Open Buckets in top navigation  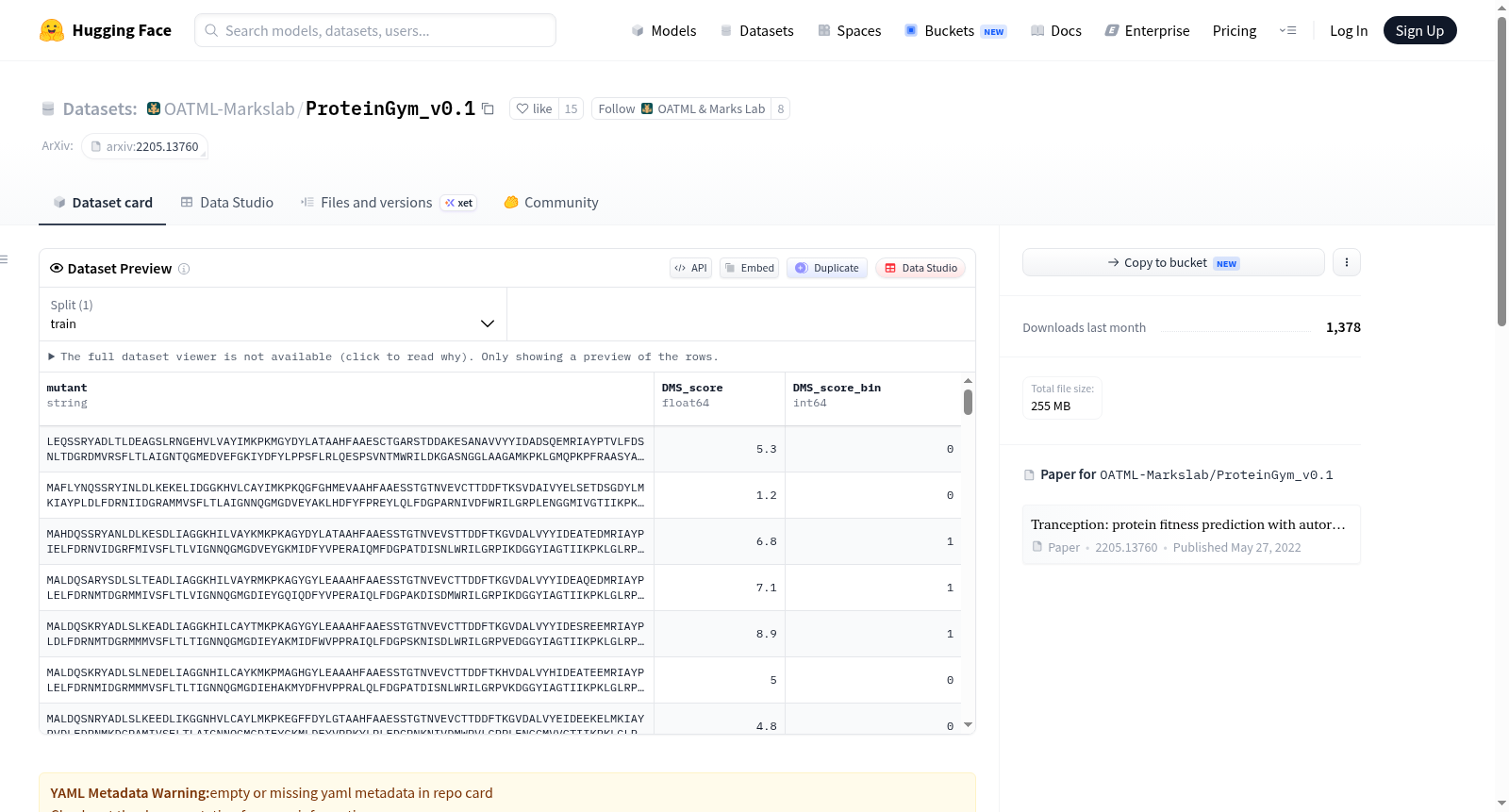955,30
